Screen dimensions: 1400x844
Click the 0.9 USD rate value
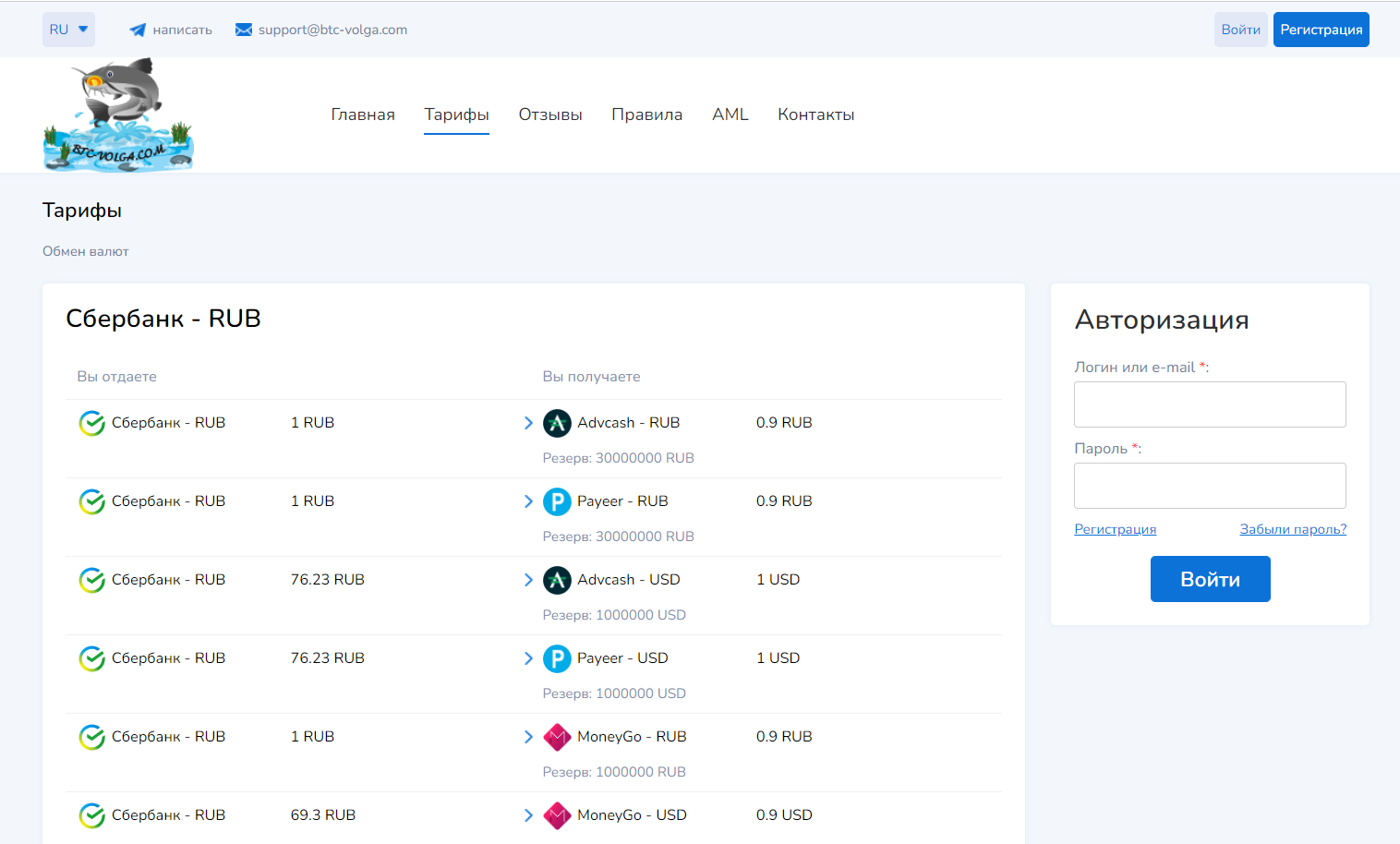784,815
